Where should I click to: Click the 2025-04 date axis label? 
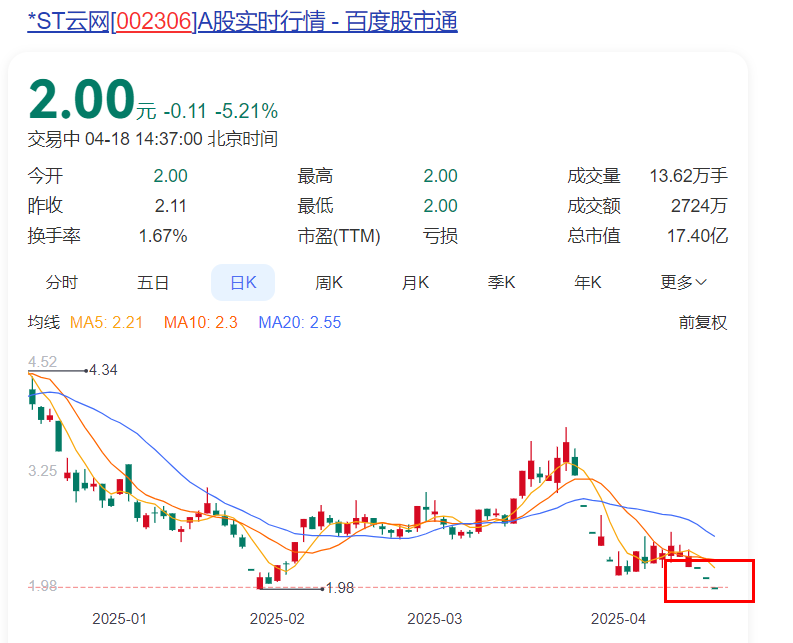tap(619, 619)
